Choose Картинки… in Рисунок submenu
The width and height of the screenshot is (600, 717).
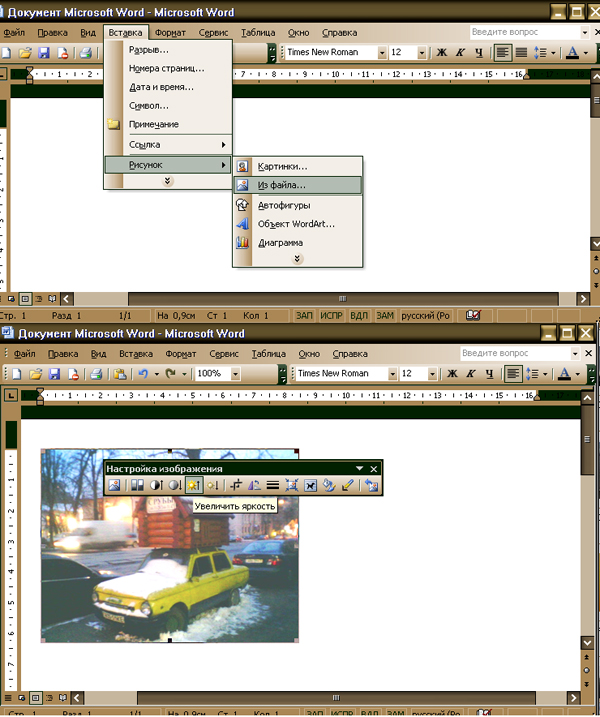pos(297,166)
